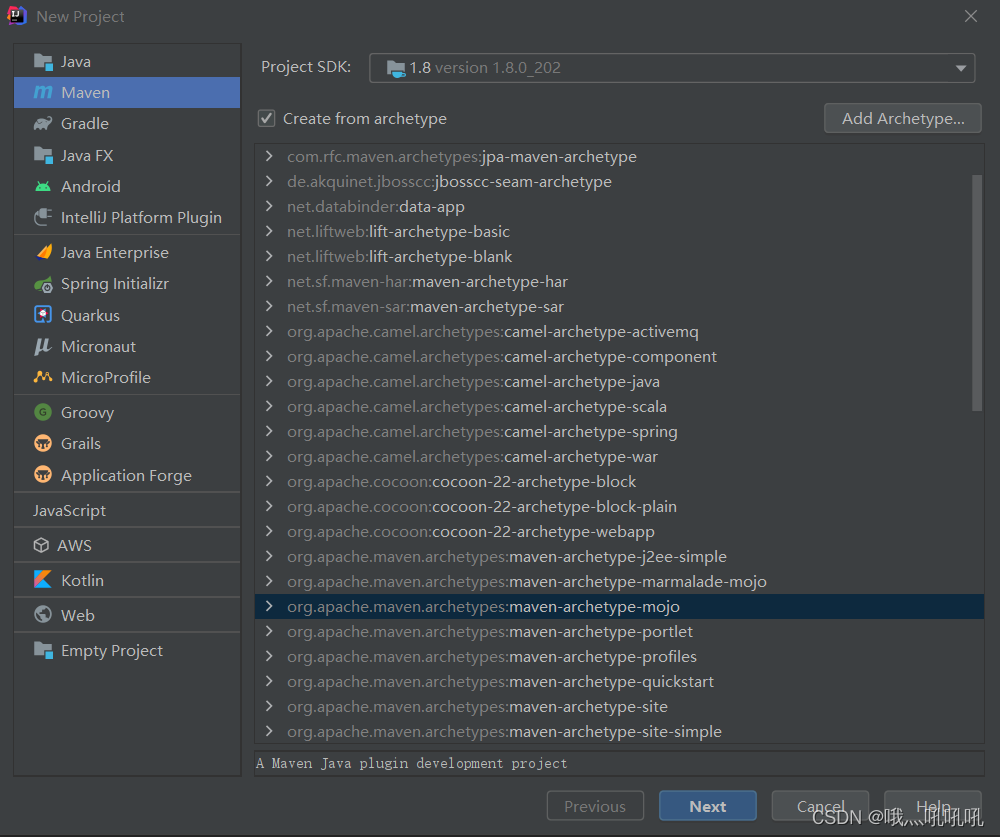The width and height of the screenshot is (1000, 837).
Task: Click the Gradle elephant icon
Action: point(43,123)
